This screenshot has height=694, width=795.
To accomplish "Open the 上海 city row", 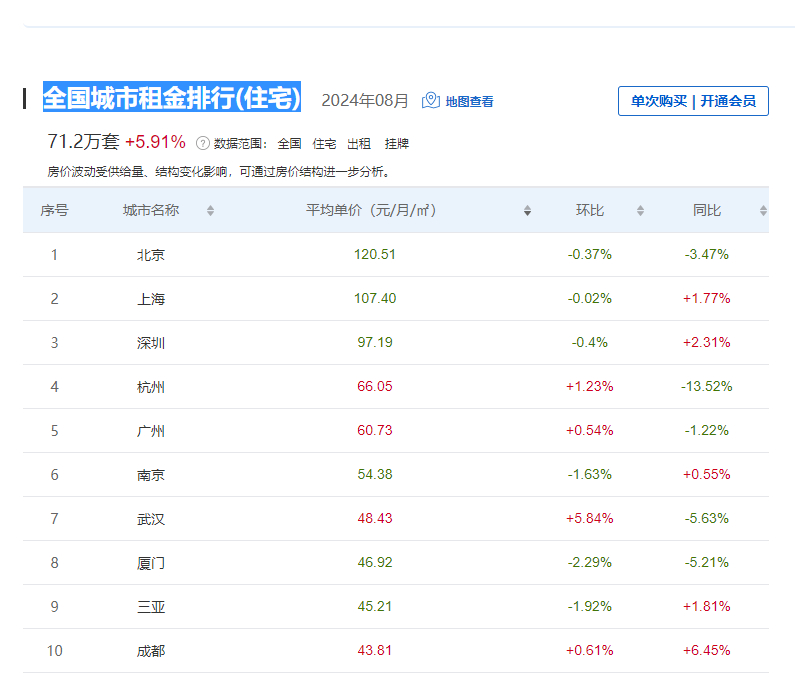I will tap(151, 299).
